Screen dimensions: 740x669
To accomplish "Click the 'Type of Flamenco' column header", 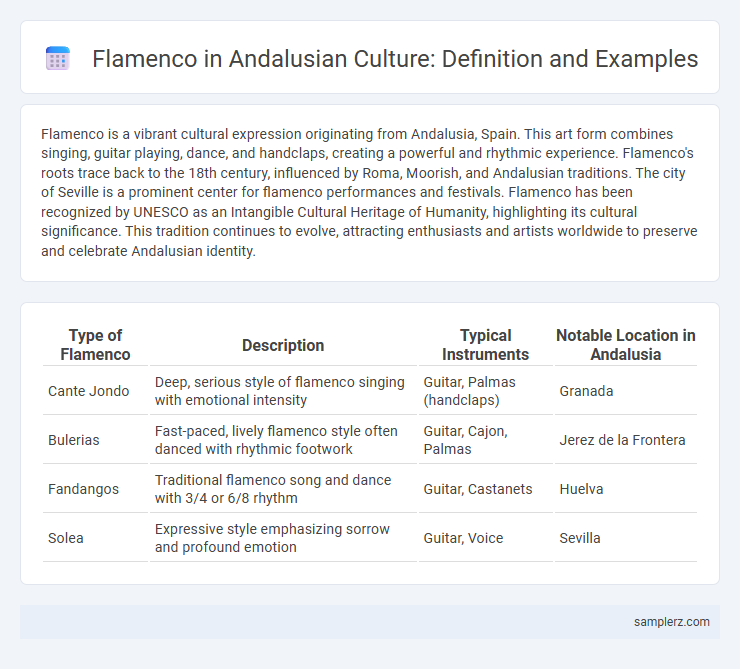I will pyautogui.click(x=95, y=345).
